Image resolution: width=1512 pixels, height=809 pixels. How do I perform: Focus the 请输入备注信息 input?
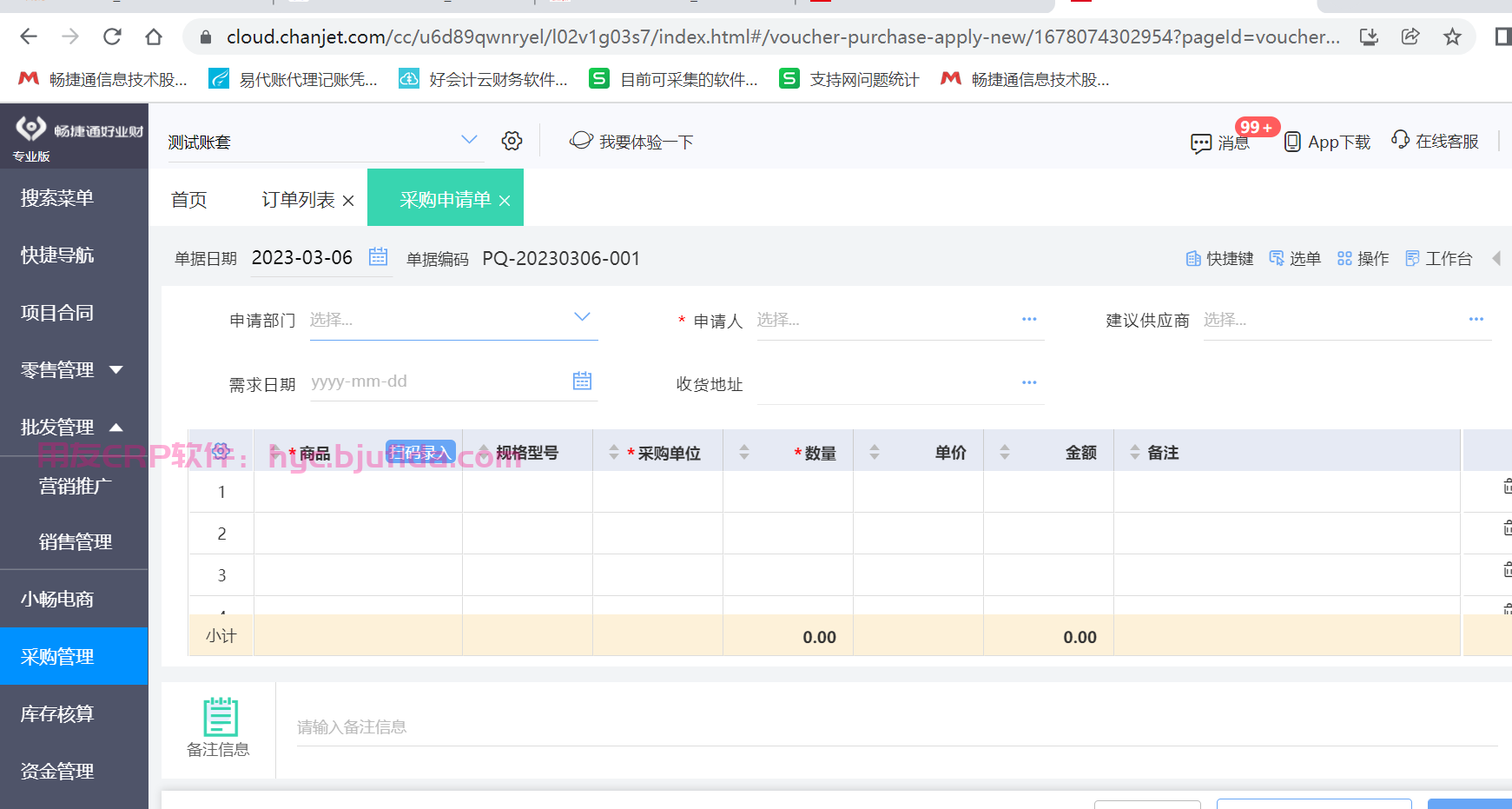coord(897,727)
